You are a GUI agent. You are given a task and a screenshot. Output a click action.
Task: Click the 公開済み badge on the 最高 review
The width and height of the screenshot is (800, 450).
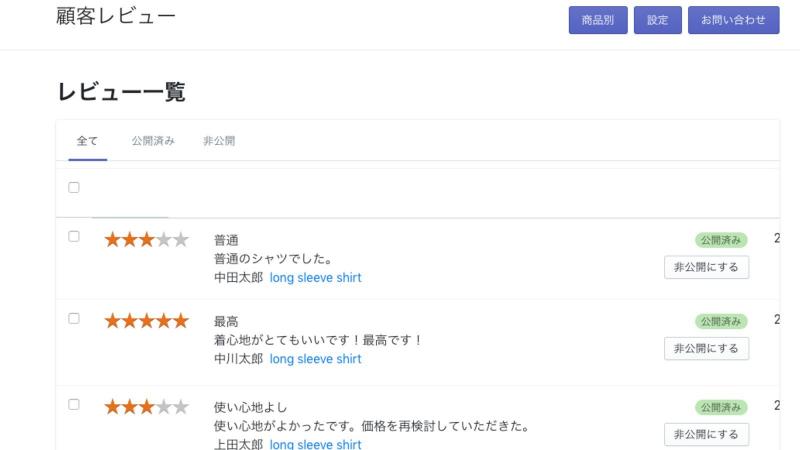[x=721, y=321]
